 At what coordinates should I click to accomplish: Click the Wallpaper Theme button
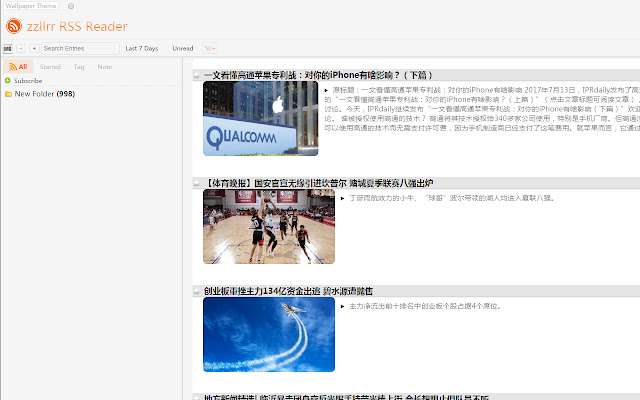click(31, 6)
